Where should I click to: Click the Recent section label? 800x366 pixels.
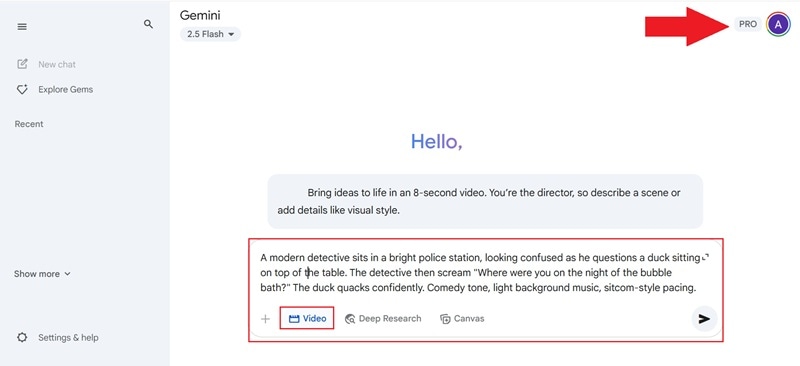29,124
